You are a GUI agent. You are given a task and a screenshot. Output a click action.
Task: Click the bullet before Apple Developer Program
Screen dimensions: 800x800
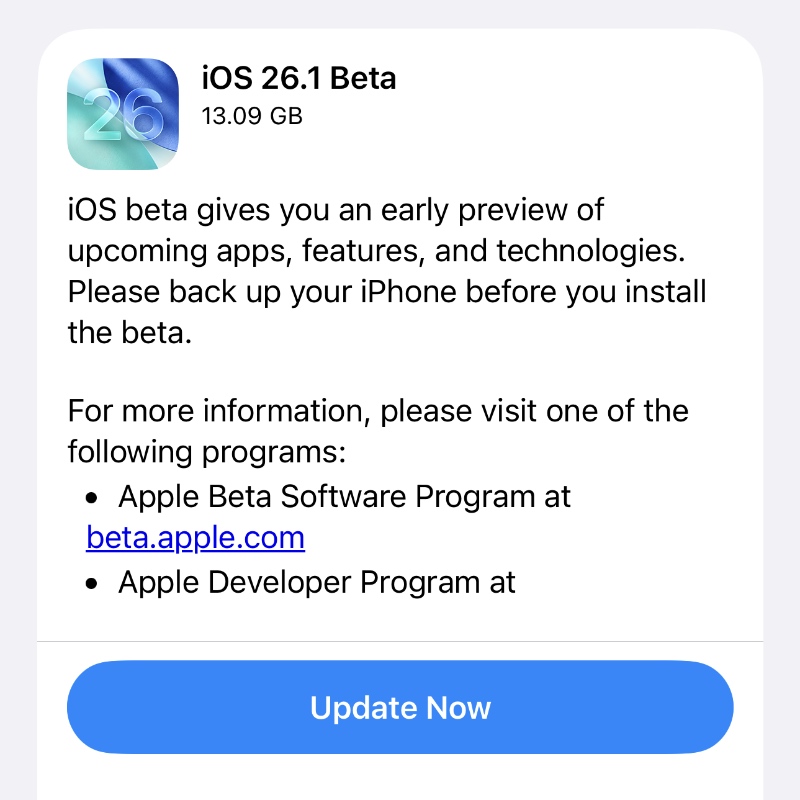click(92, 583)
